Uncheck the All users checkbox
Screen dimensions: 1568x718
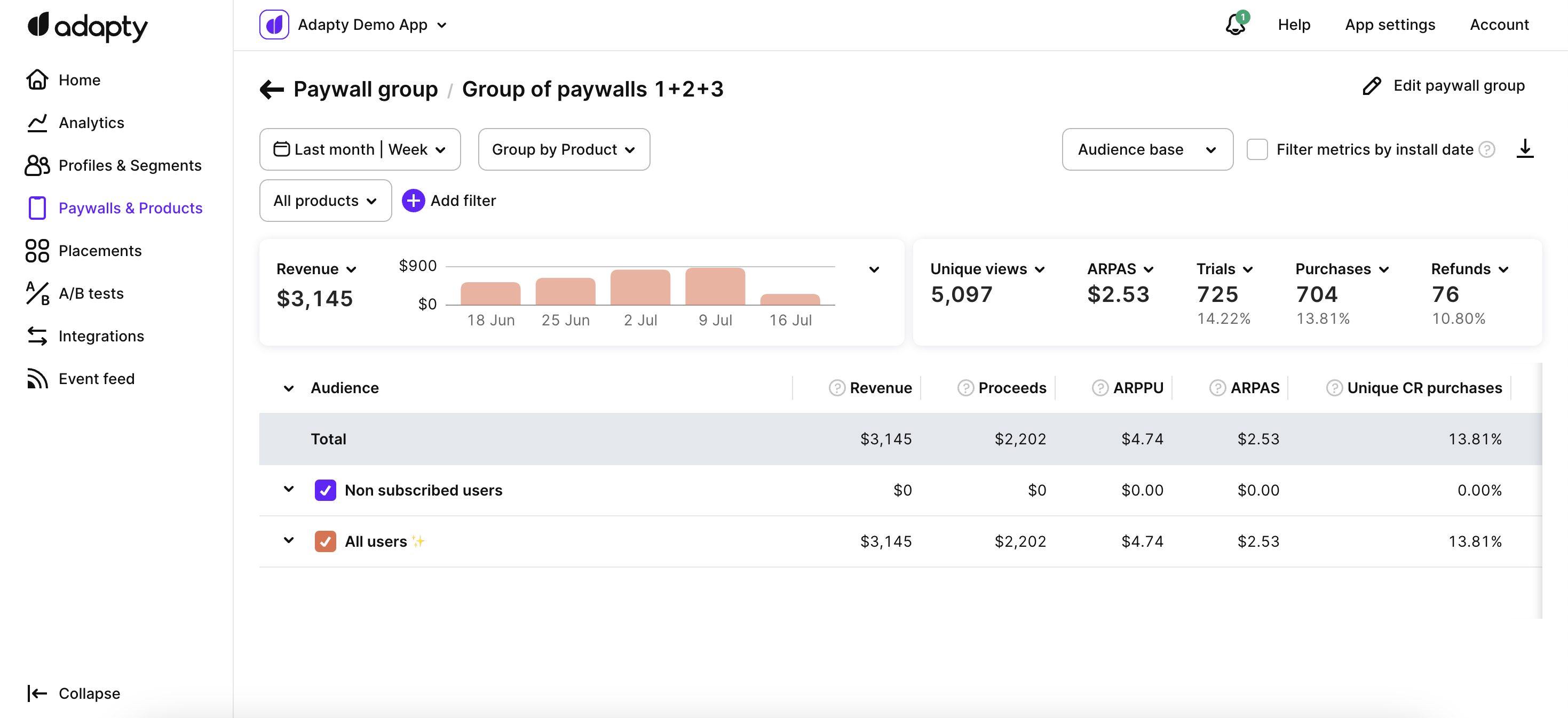point(325,541)
